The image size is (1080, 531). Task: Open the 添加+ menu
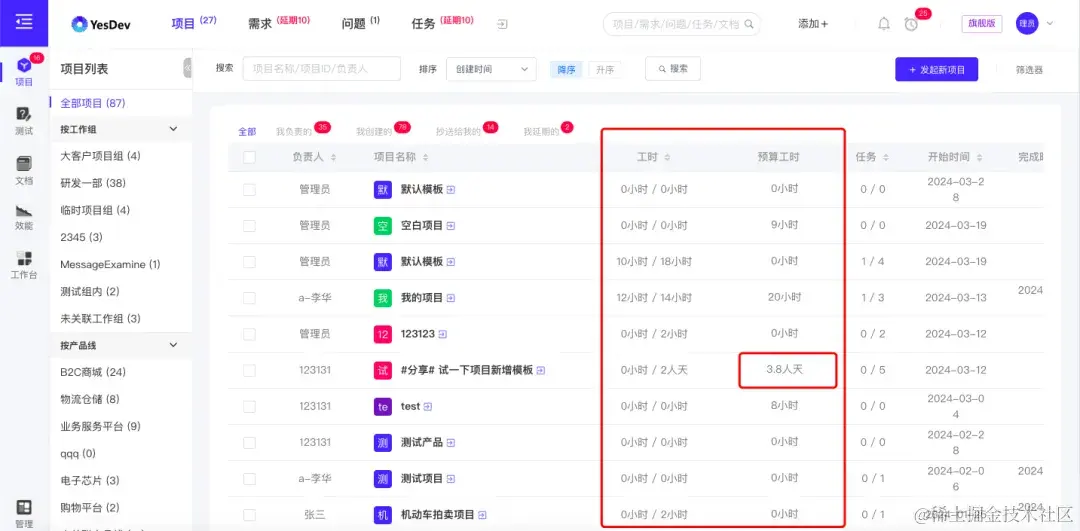click(x=813, y=24)
